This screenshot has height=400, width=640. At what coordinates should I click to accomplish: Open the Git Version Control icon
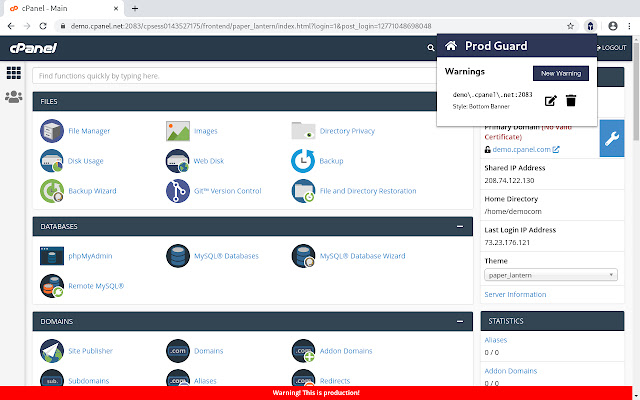coord(178,191)
